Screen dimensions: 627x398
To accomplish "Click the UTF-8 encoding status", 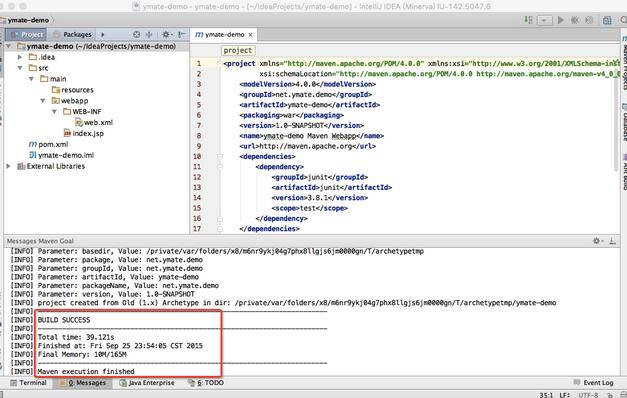I will point(588,395).
